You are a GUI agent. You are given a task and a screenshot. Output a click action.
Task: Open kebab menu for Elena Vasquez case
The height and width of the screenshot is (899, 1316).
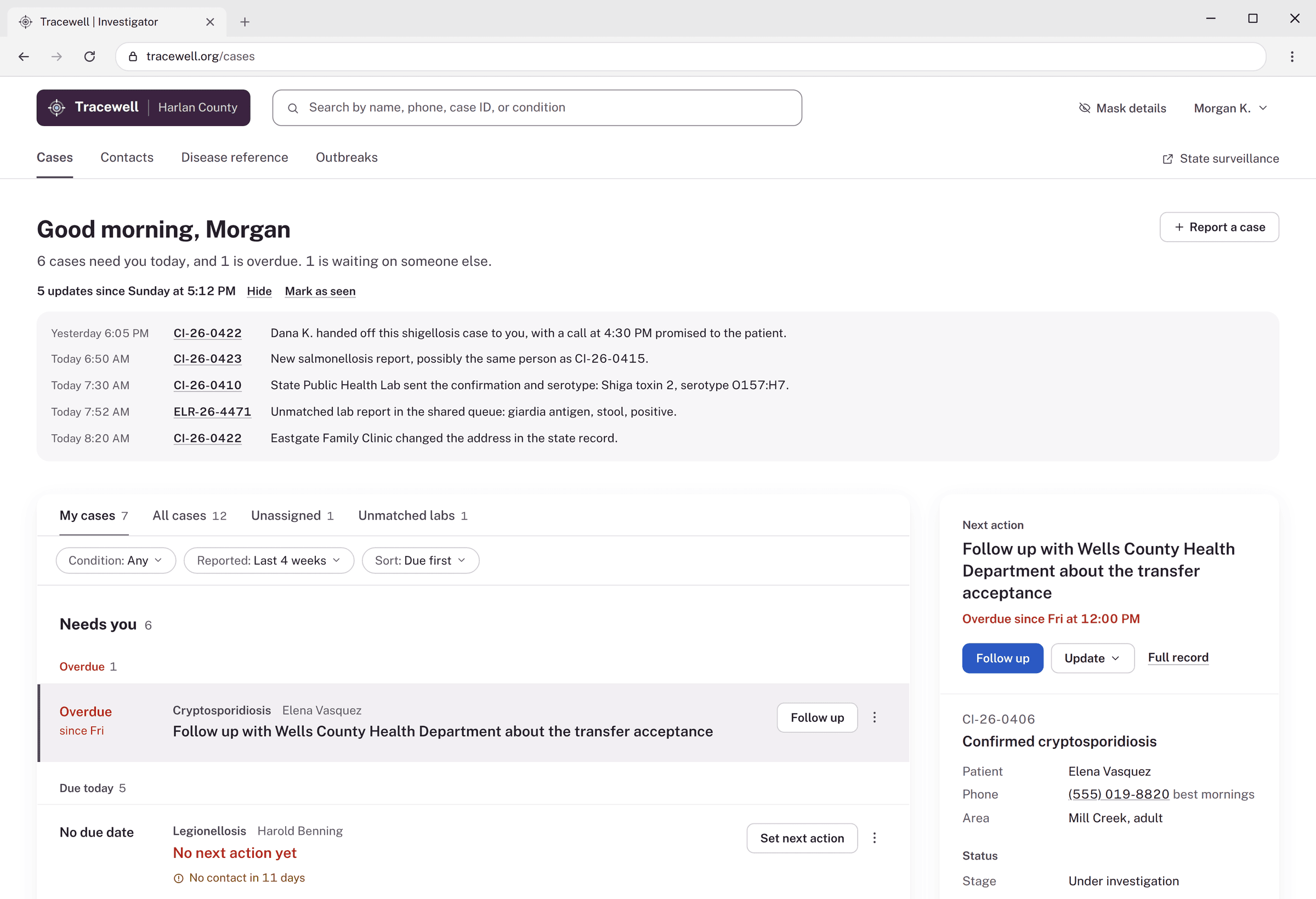(874, 717)
